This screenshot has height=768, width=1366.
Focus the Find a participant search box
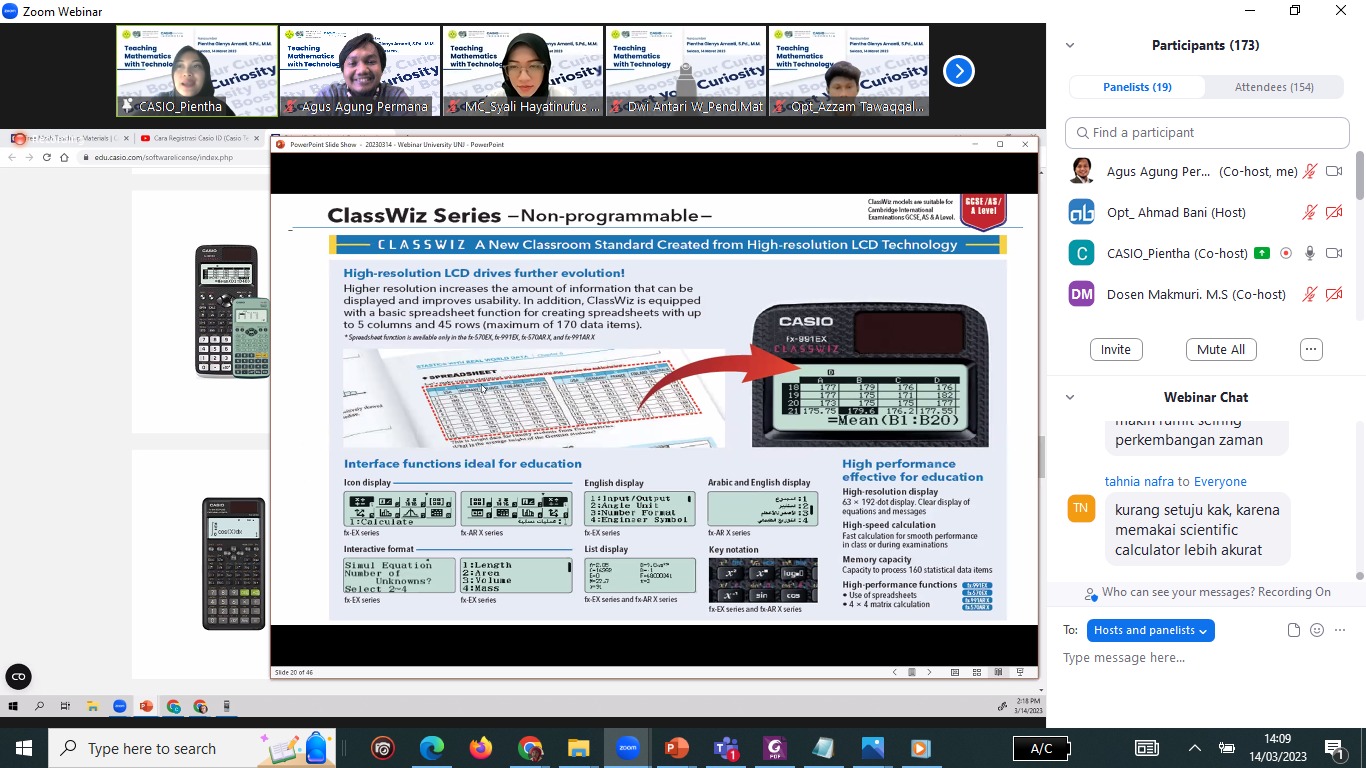tap(1205, 132)
